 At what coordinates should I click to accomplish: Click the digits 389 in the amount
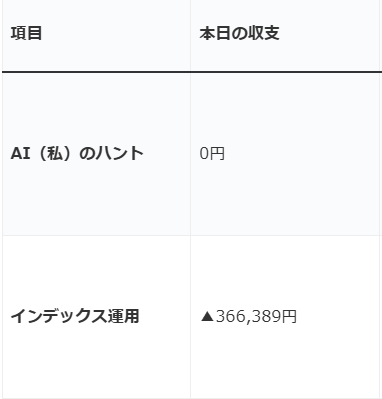[x=266, y=316]
